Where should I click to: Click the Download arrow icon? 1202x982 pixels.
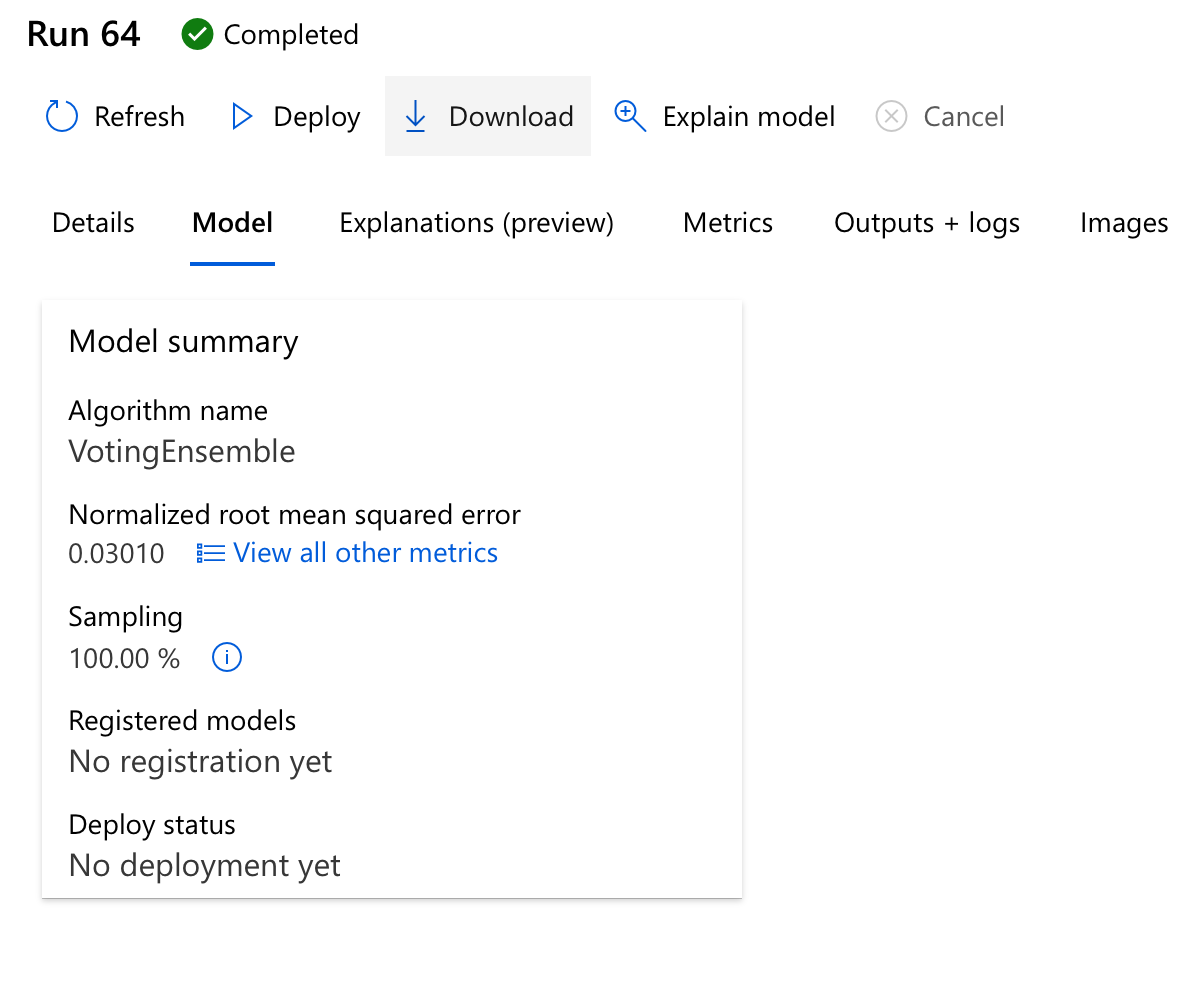tap(415, 117)
